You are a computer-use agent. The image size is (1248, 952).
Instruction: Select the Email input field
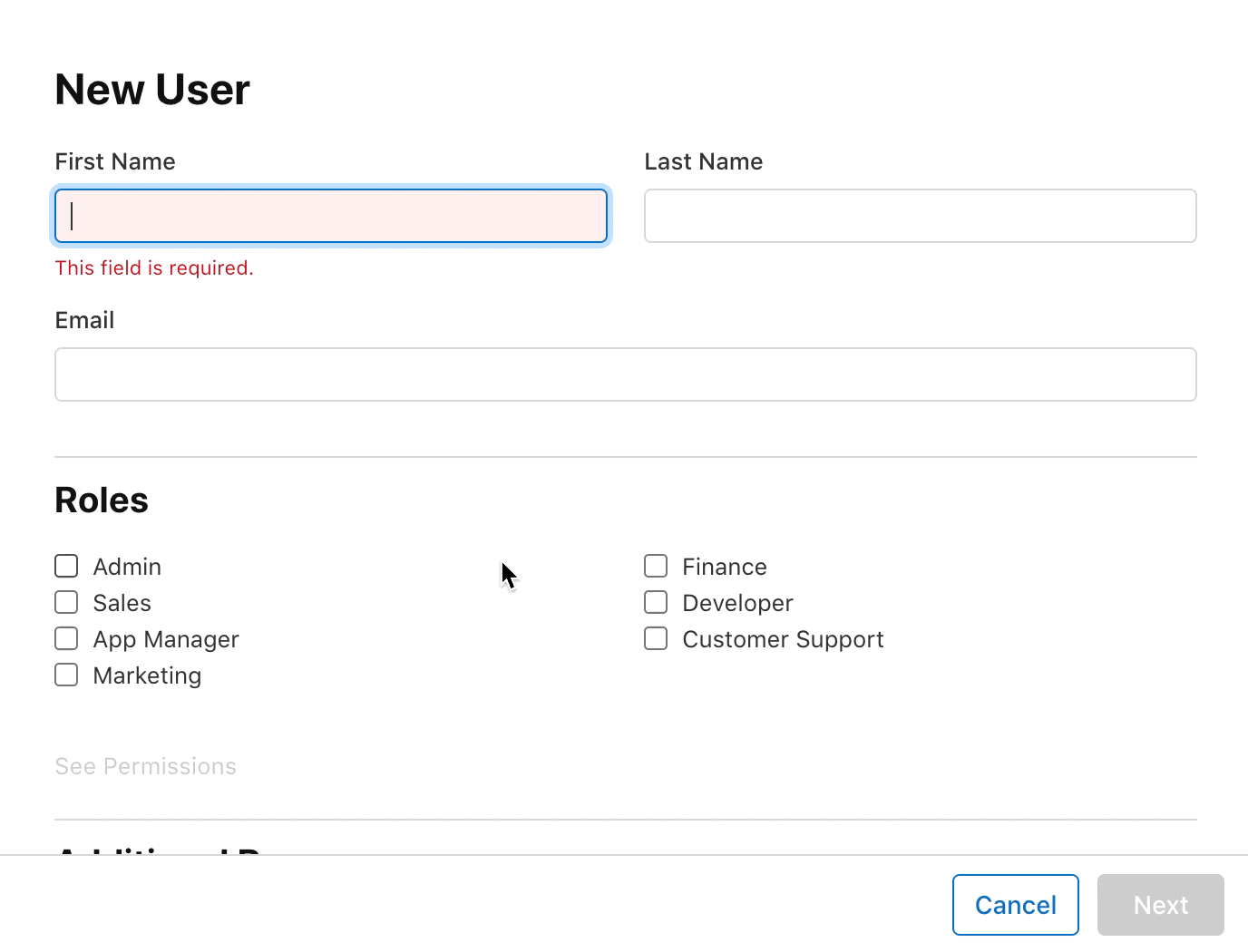tap(626, 374)
